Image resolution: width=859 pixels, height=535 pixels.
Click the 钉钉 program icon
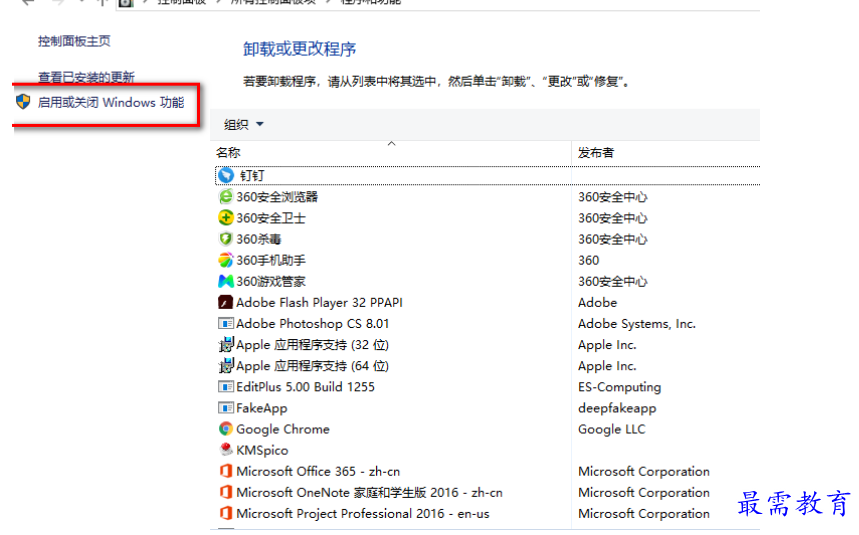226,175
